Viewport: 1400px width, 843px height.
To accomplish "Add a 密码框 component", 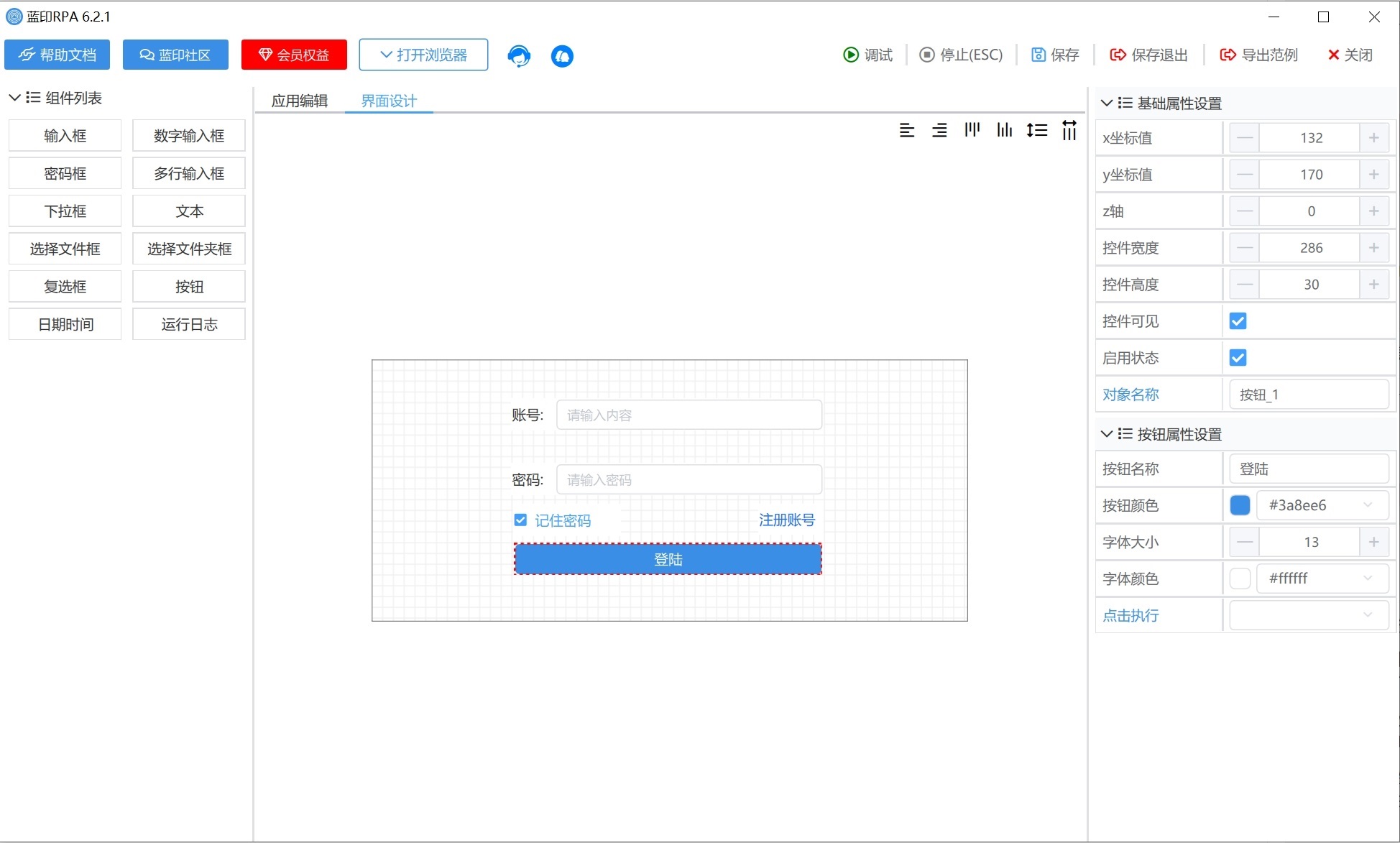I will point(65,173).
